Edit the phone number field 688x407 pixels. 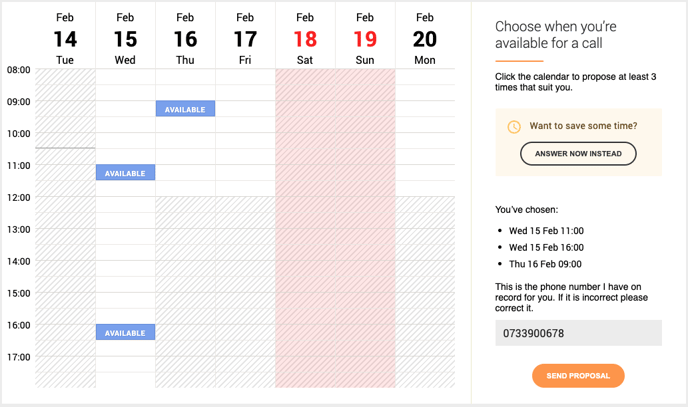point(578,333)
